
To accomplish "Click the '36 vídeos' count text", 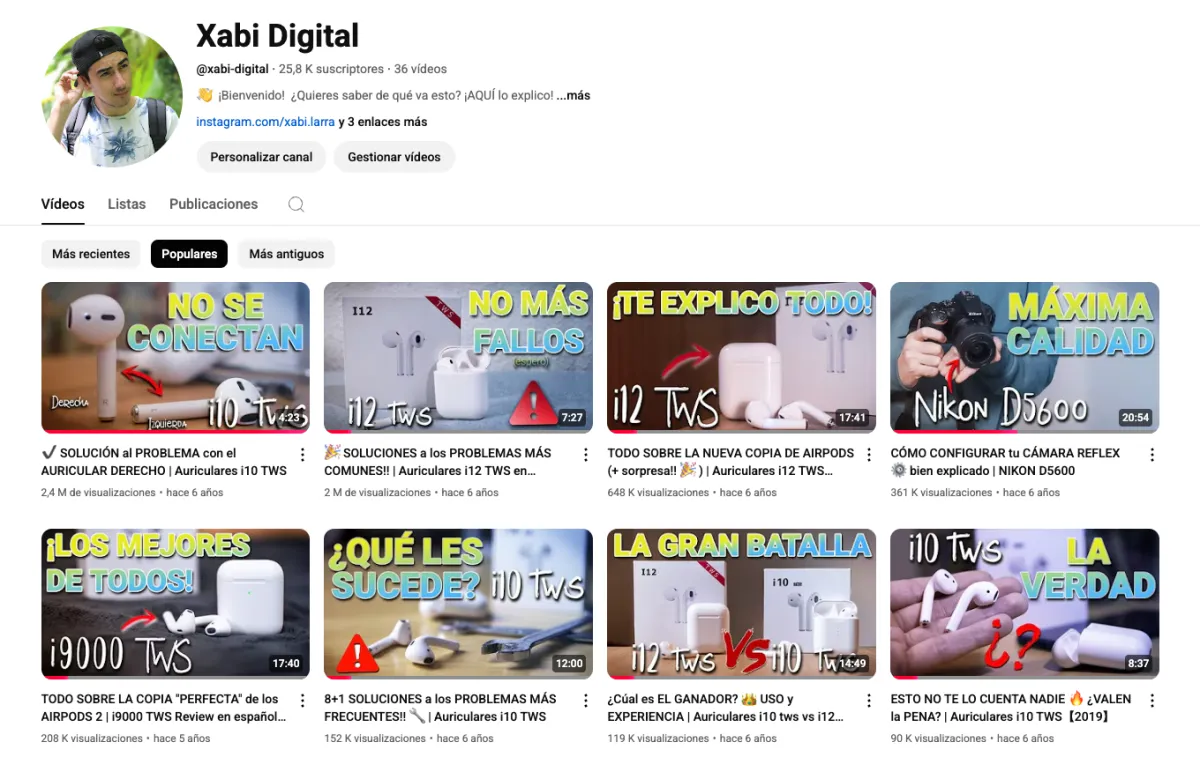I will 420,69.
